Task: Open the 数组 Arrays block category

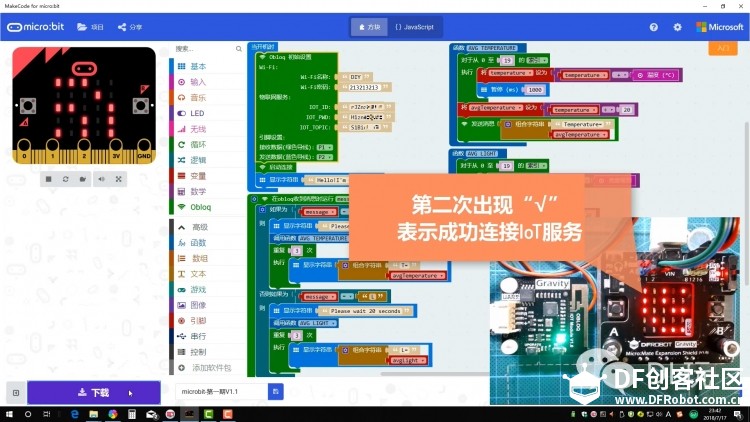Action: tap(207, 258)
